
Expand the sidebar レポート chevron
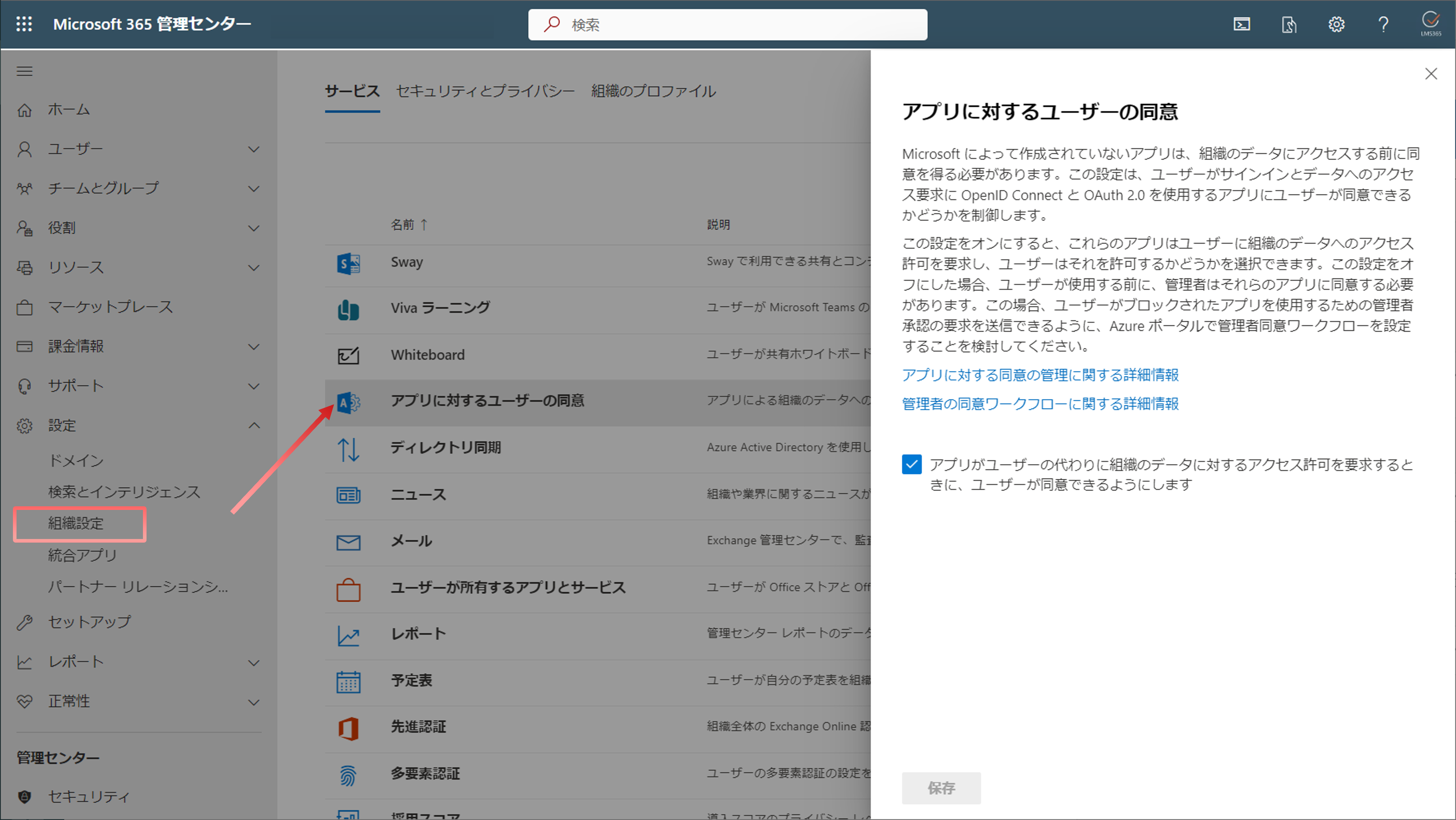(254, 662)
